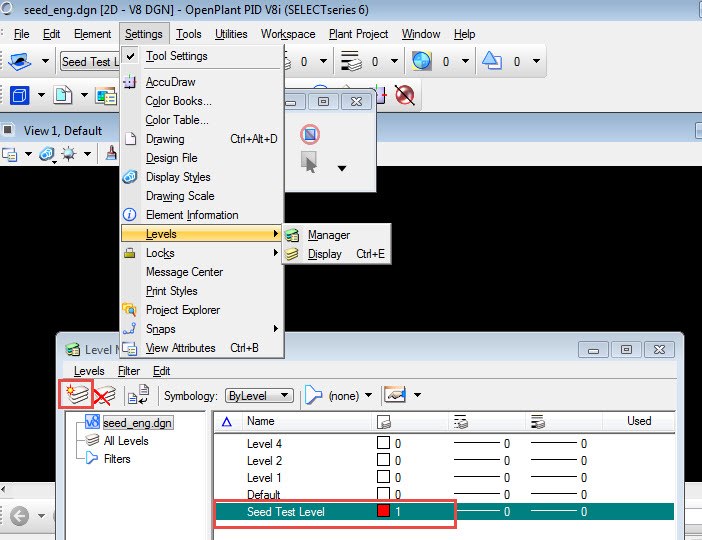702x540 pixels.
Task: Select Display Ctrl+E in Levels submenu
Action: coord(336,254)
